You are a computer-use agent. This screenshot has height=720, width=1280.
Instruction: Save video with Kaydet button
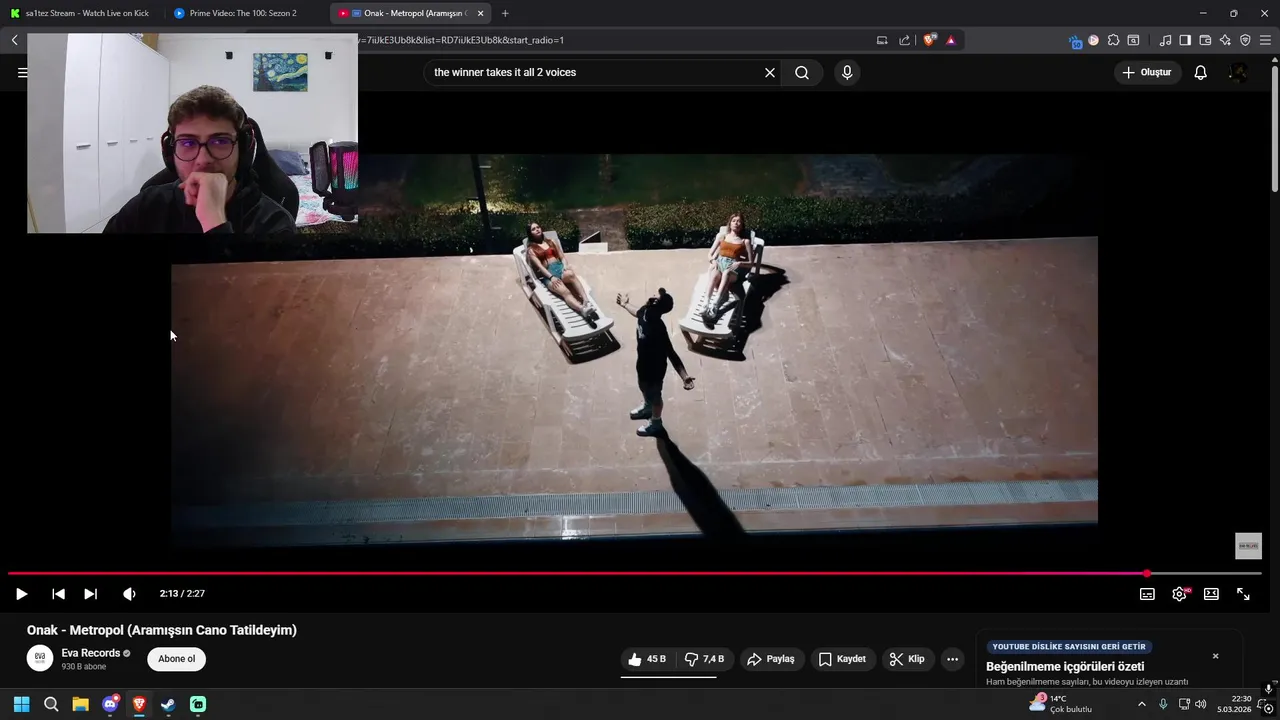click(842, 659)
